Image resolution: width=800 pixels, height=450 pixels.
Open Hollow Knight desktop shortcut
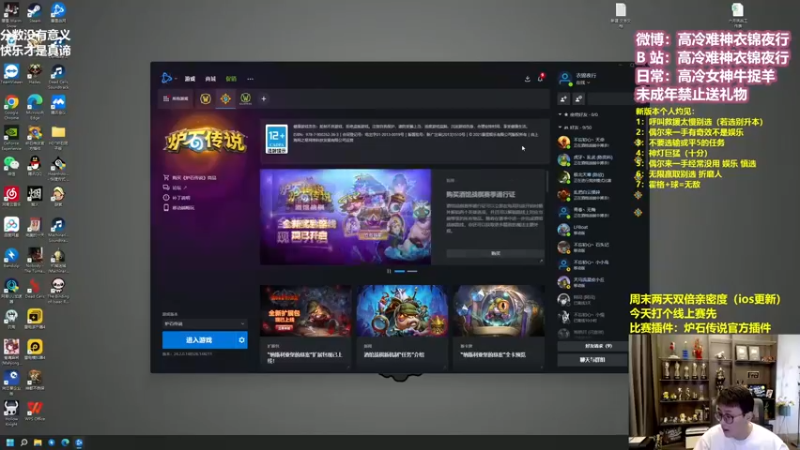click(x=11, y=412)
